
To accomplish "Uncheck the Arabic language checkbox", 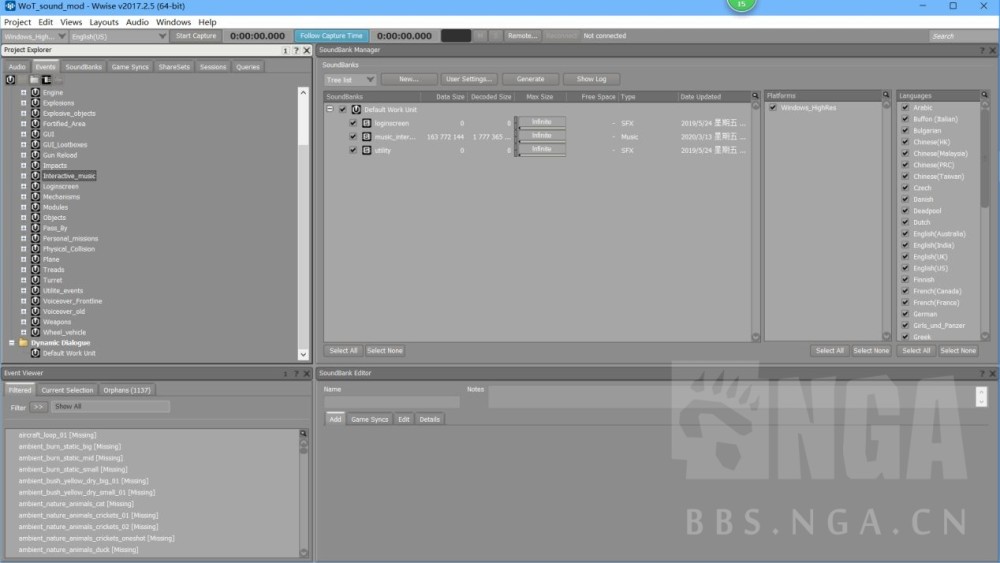I will (x=906, y=108).
